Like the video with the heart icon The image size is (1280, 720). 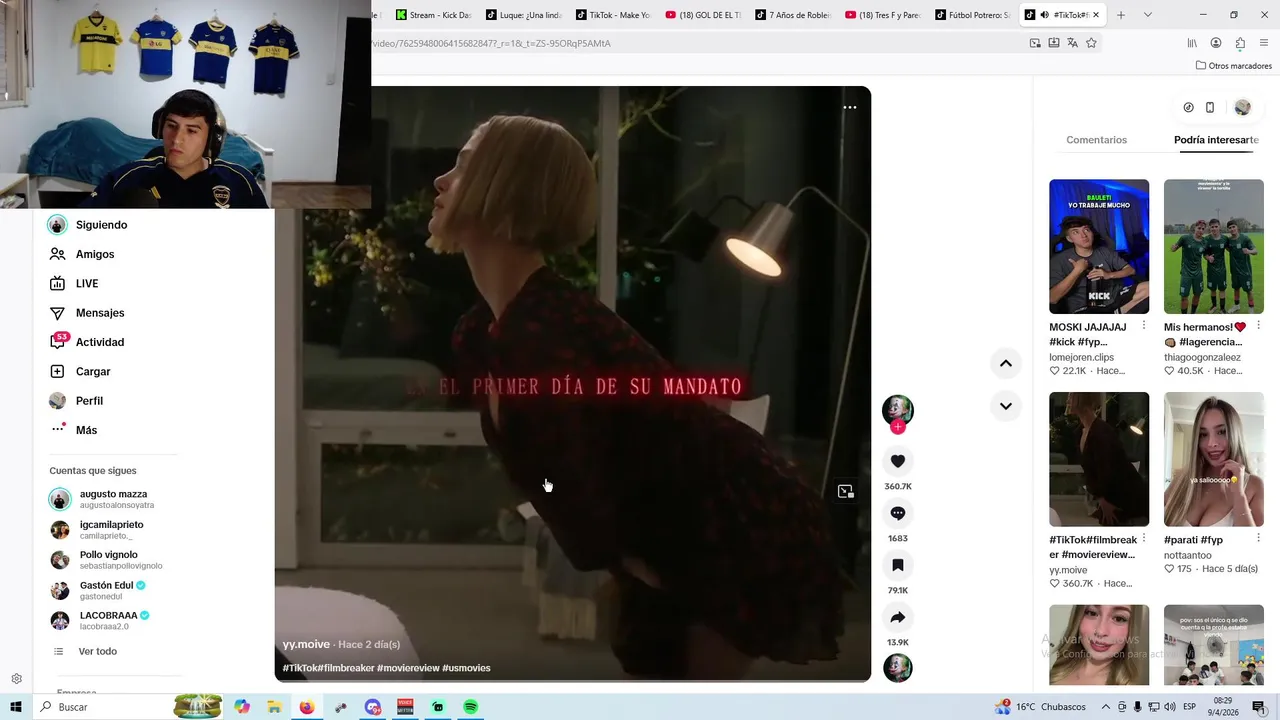[x=898, y=461]
